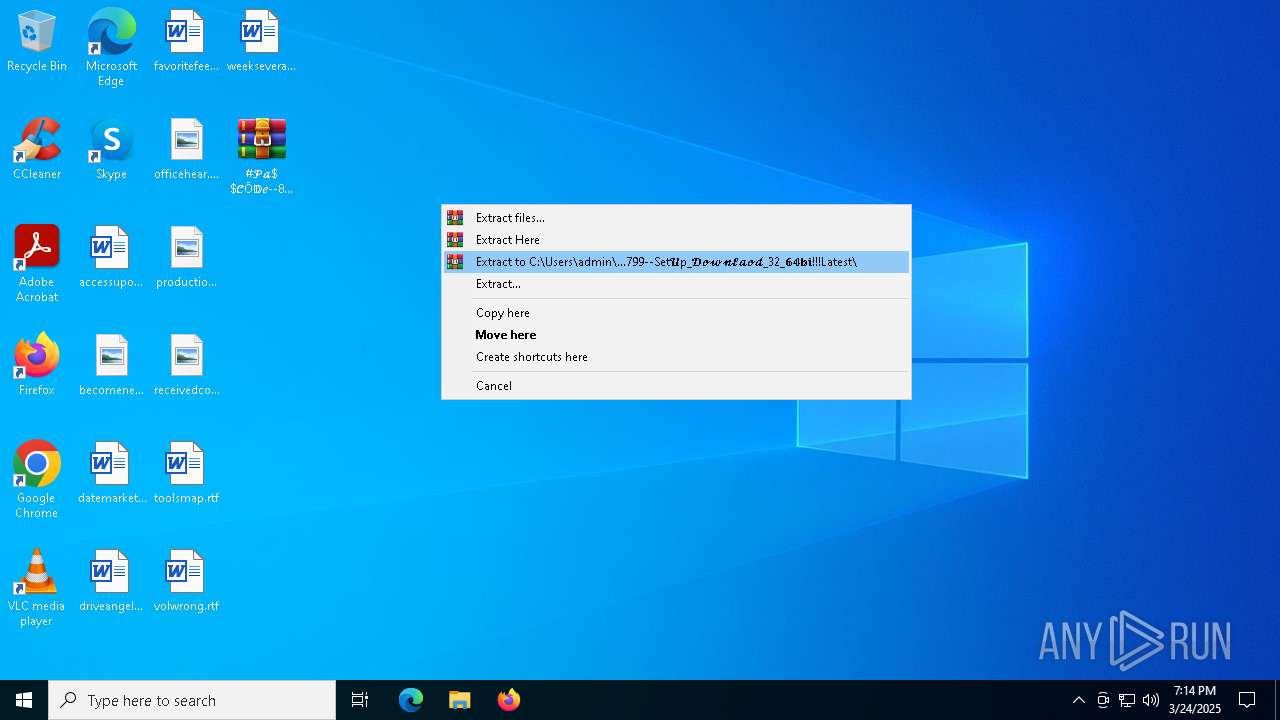The width and height of the screenshot is (1280, 720).
Task: Open File Explorer from the taskbar
Action: (x=459, y=700)
